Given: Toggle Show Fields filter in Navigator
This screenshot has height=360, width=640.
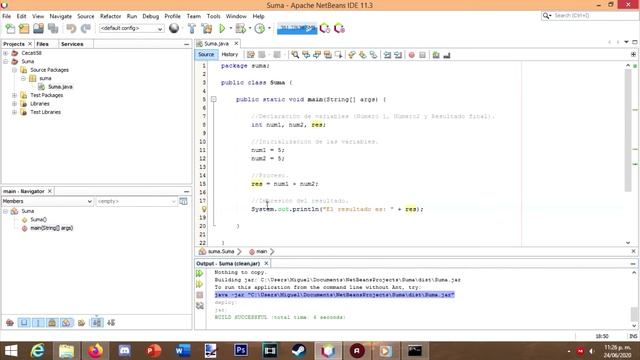Looking at the screenshot, I should [24, 323].
